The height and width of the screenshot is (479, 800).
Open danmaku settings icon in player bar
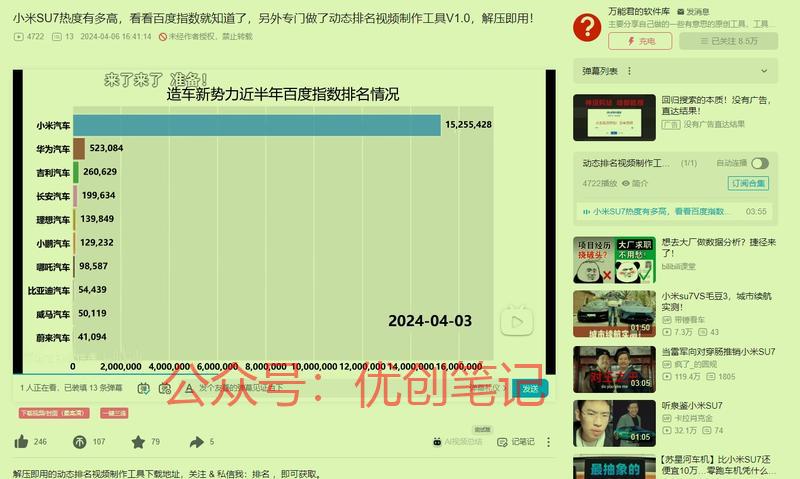(165, 388)
